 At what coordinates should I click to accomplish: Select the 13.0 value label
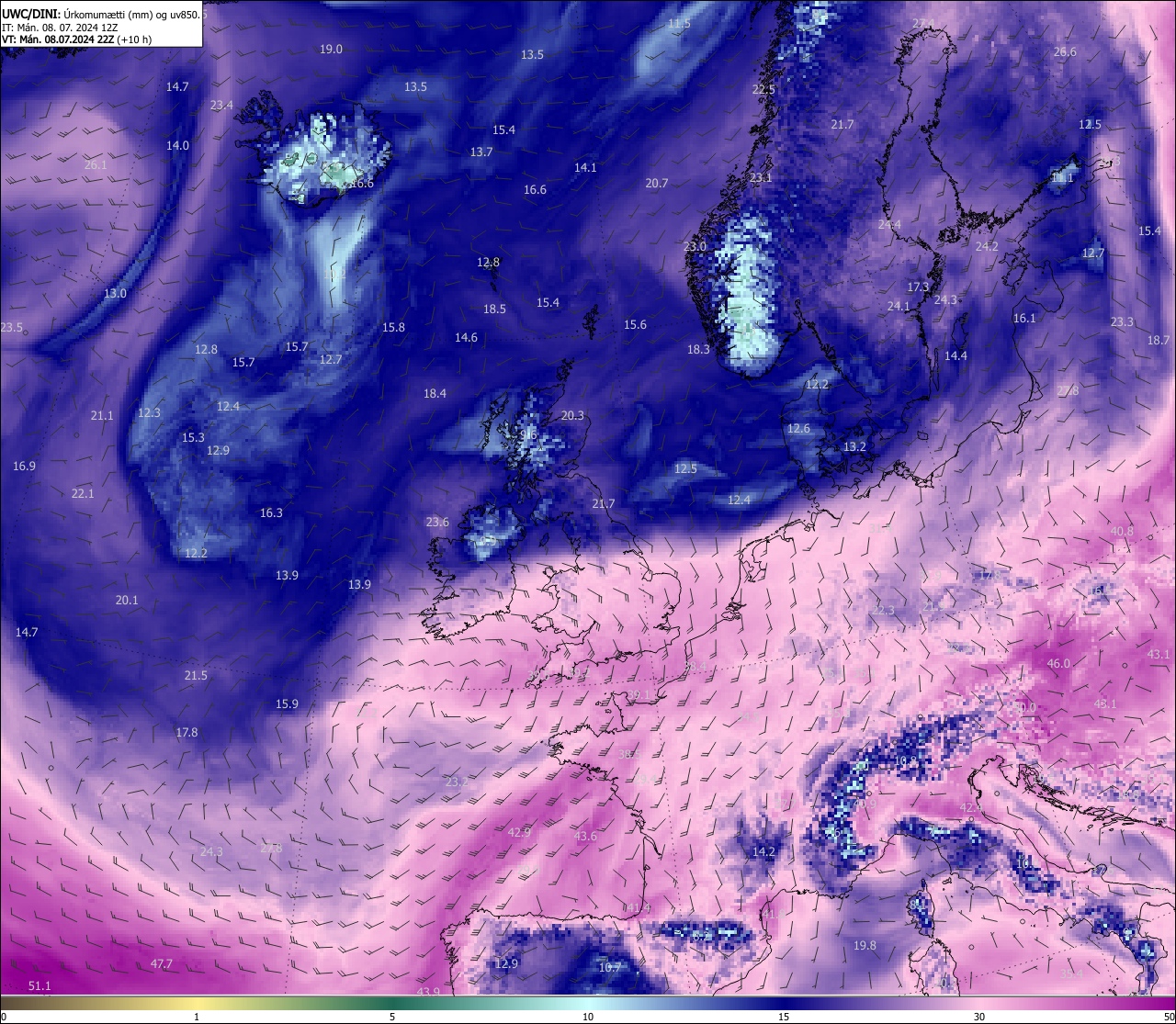point(115,293)
